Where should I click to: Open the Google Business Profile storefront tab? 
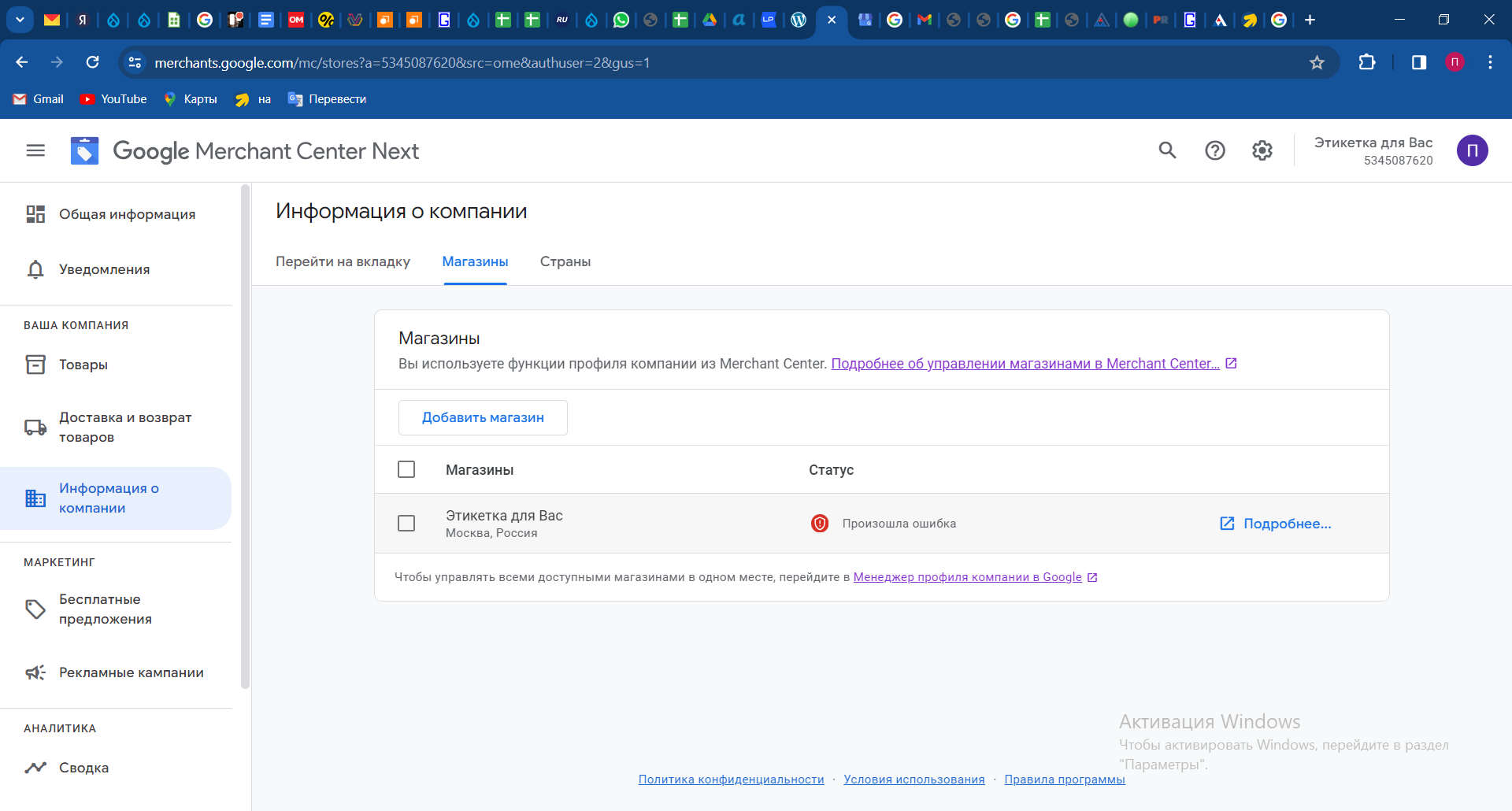coord(865,20)
